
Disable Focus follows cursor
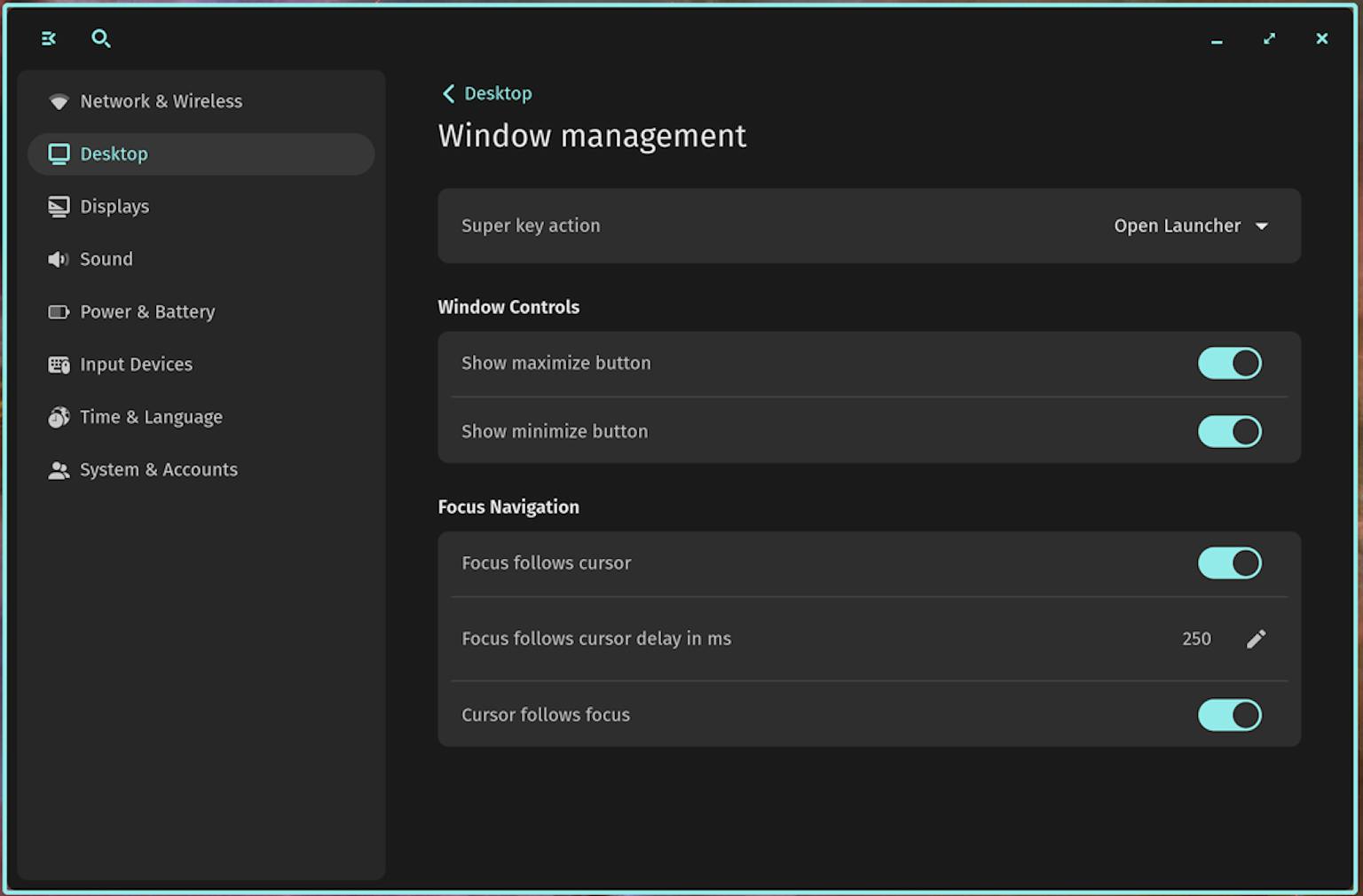pyautogui.click(x=1229, y=562)
